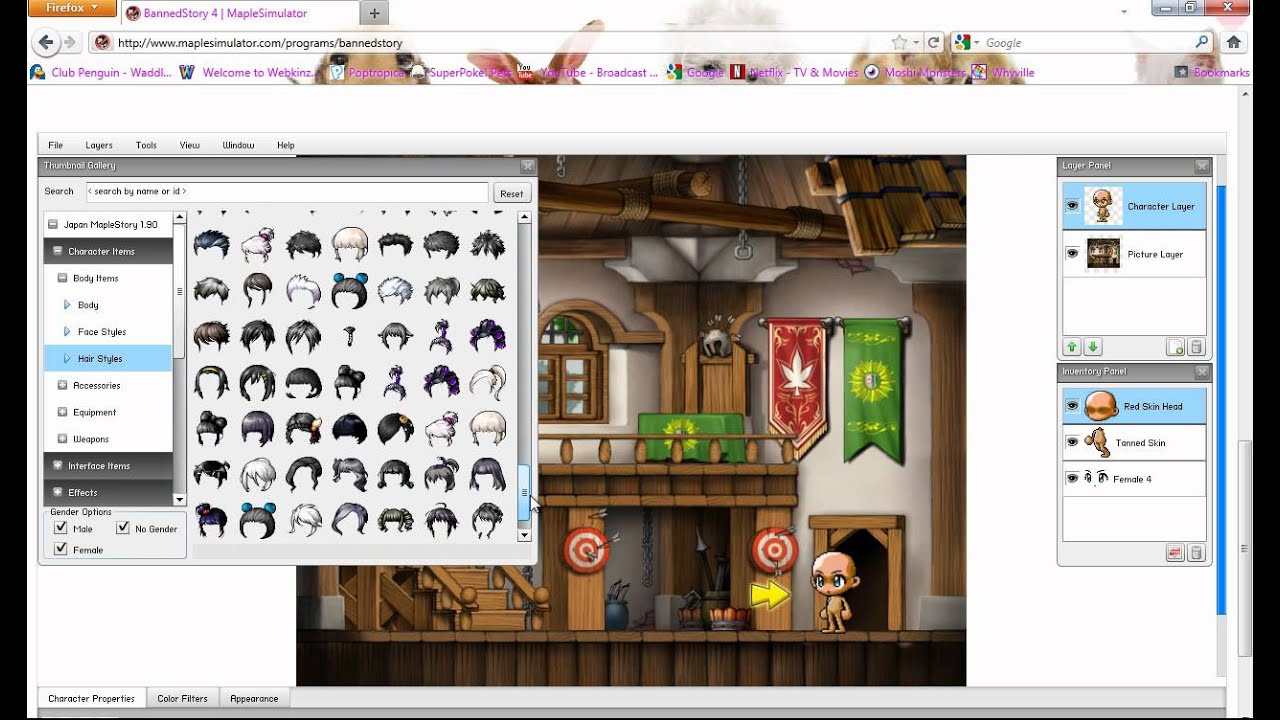Select the blue spiky hair thumbnail
Image resolution: width=1280 pixels, height=720 pixels.
(x=211, y=244)
